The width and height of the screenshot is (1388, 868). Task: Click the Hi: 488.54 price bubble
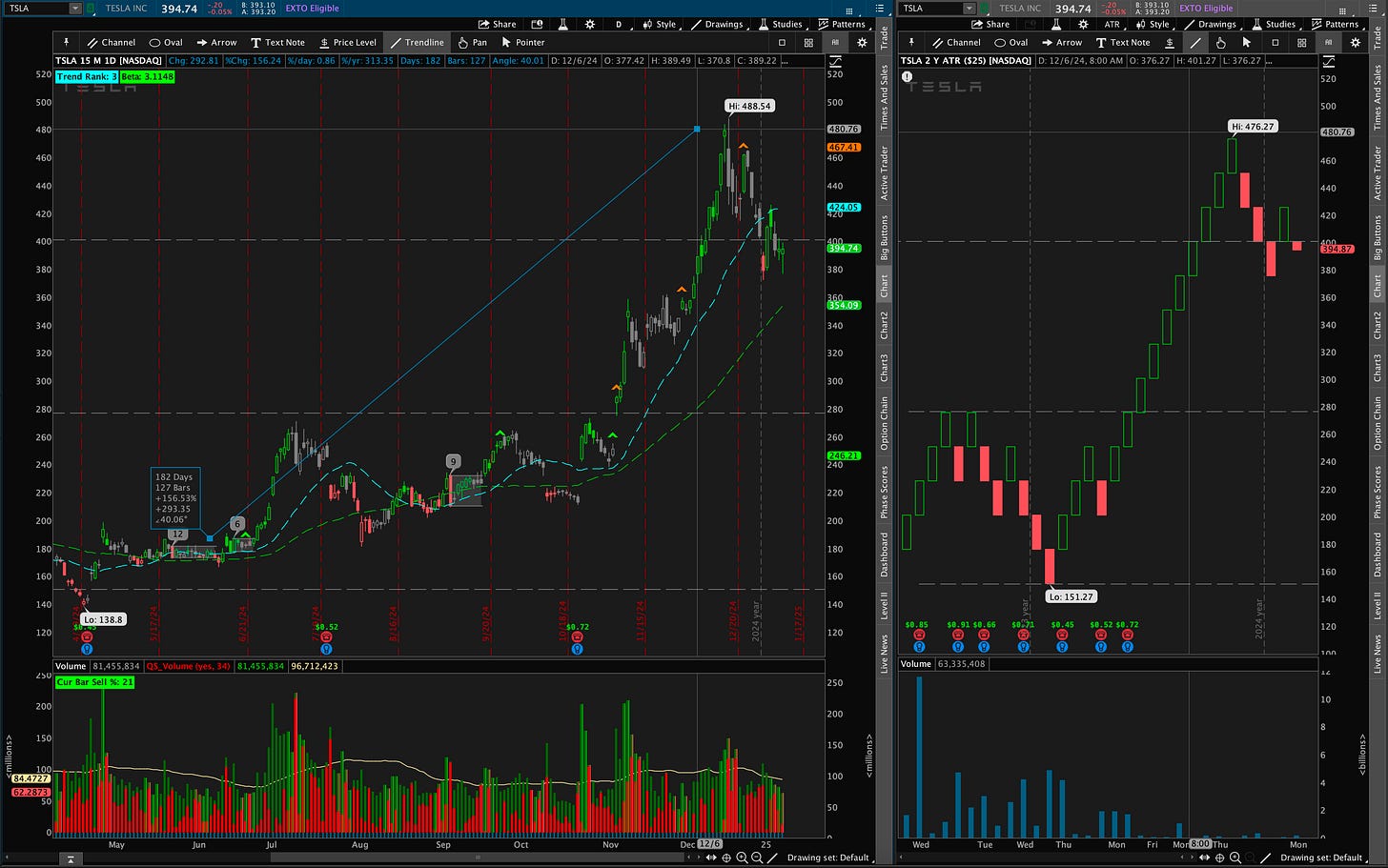pyautogui.click(x=749, y=106)
